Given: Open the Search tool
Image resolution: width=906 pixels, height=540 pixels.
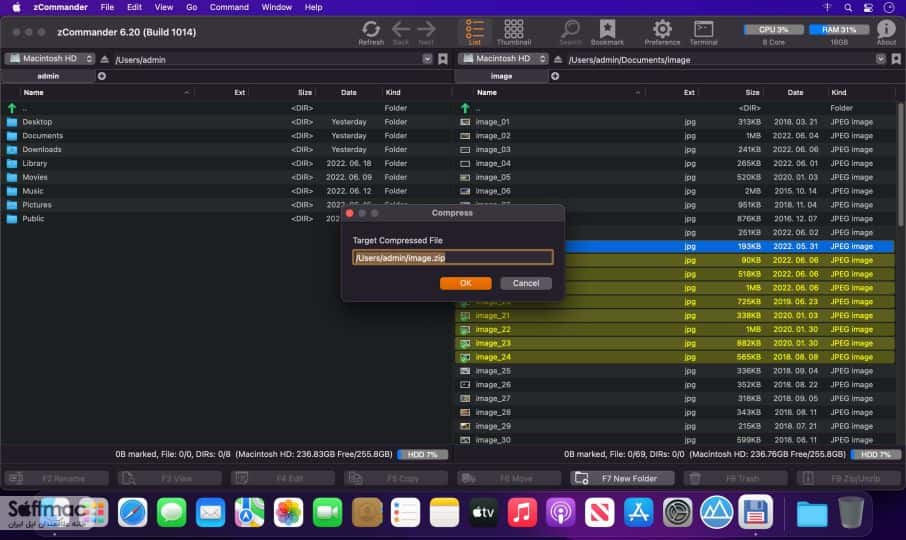Looking at the screenshot, I should pyautogui.click(x=570, y=32).
